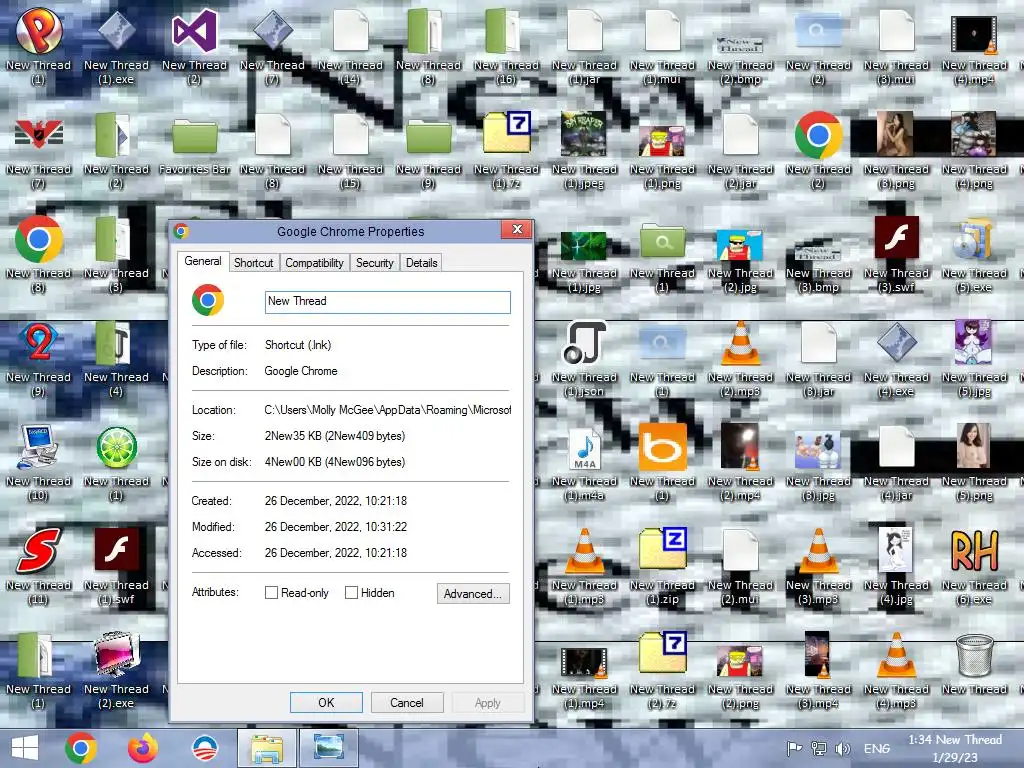The image size is (1024, 768).
Task: Click the Location path value
Action: click(387, 410)
